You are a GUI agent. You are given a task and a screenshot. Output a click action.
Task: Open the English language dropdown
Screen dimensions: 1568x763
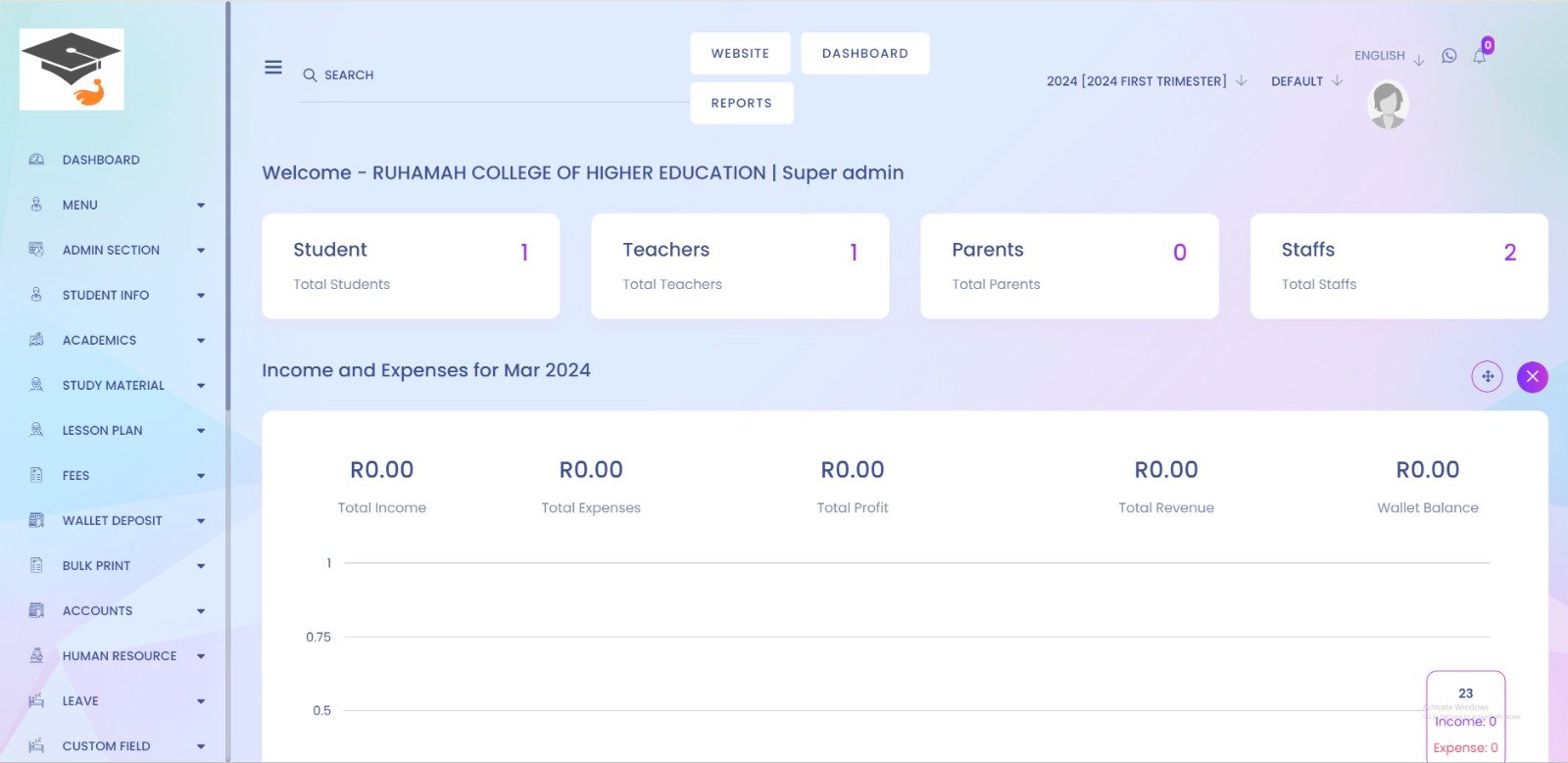click(x=1389, y=57)
